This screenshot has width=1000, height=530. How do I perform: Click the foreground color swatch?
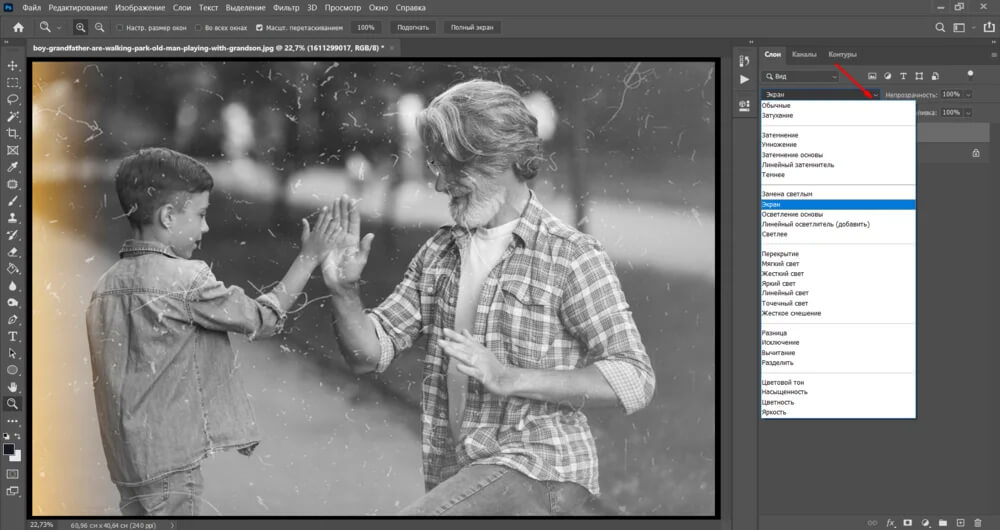pyautogui.click(x=9, y=450)
